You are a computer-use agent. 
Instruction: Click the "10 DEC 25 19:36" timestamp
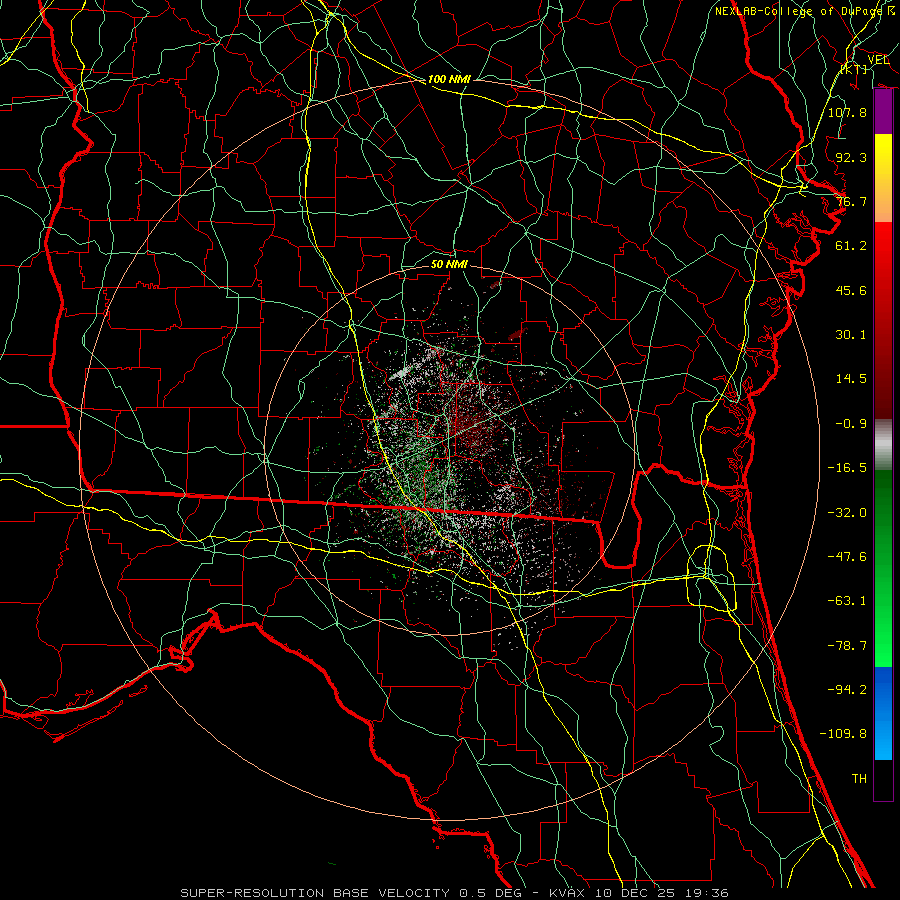662,893
